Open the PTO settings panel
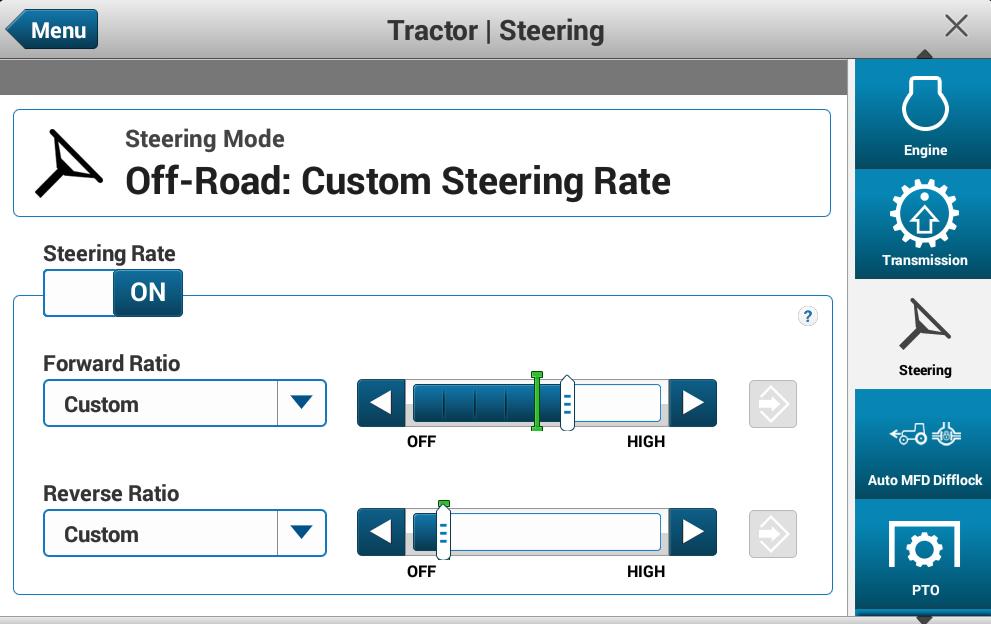The width and height of the screenshot is (991, 624). [924, 560]
